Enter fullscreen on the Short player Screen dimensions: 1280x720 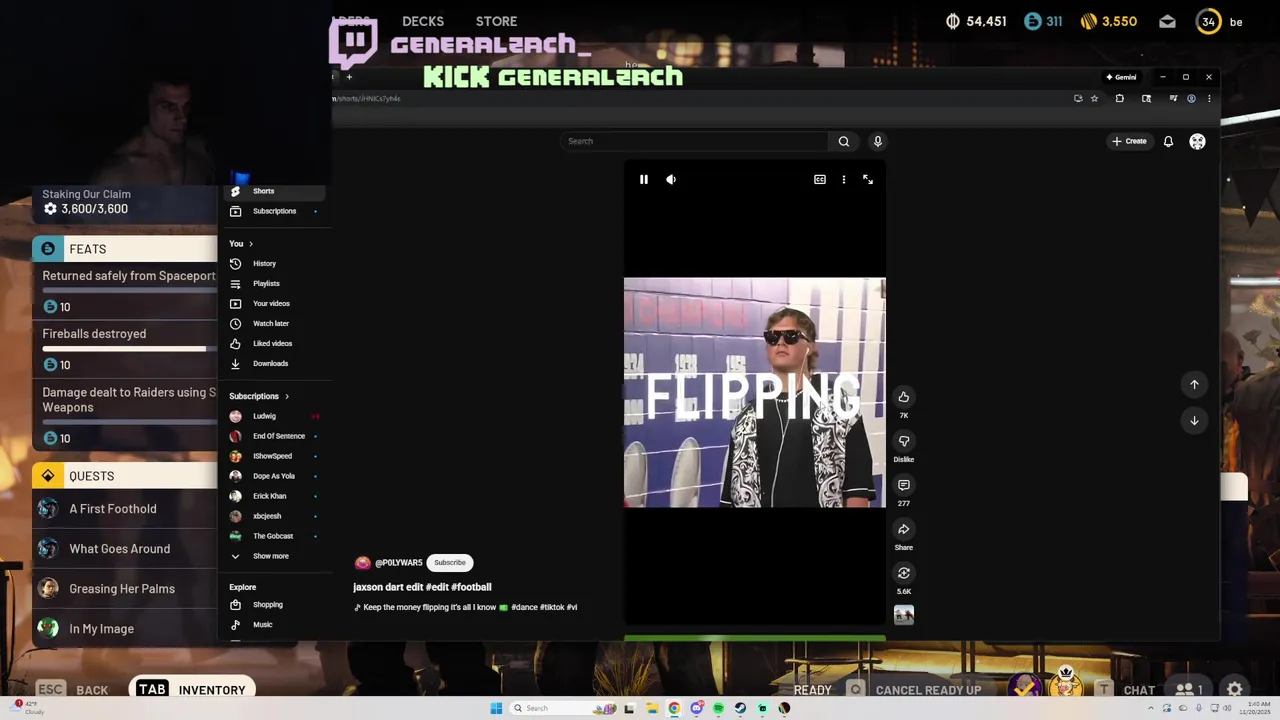pos(868,180)
